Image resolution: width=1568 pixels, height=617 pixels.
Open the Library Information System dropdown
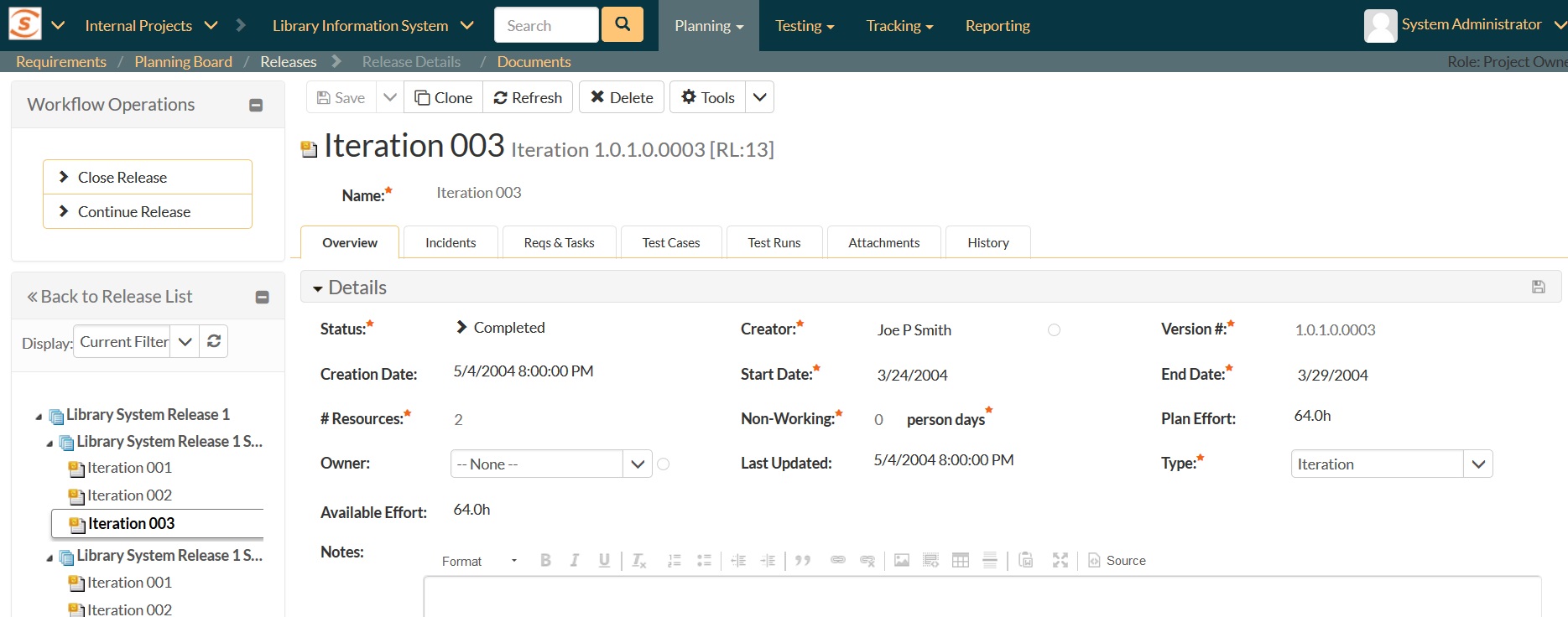pos(467,25)
